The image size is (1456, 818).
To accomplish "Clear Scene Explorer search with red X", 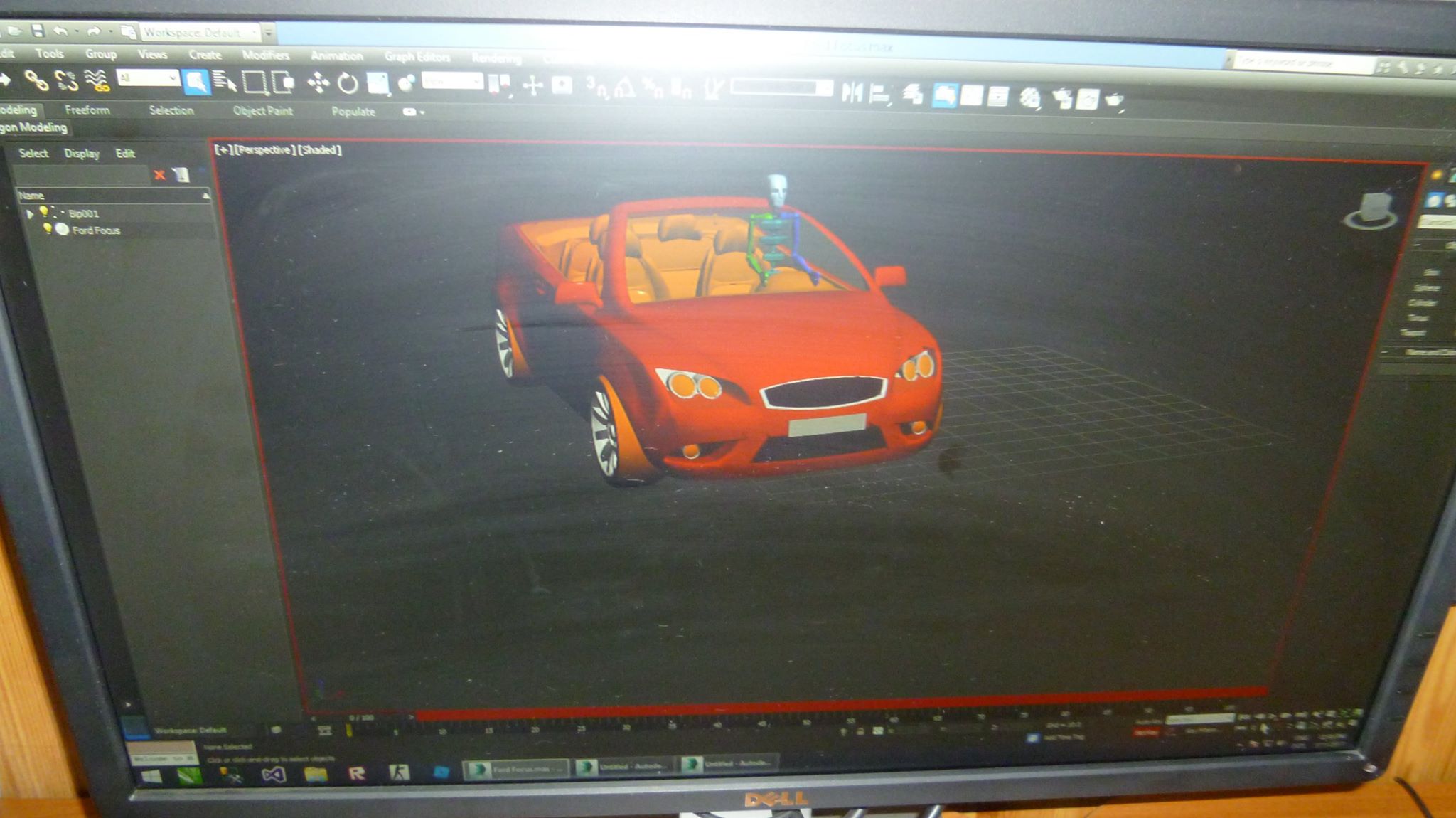I will coord(159,174).
